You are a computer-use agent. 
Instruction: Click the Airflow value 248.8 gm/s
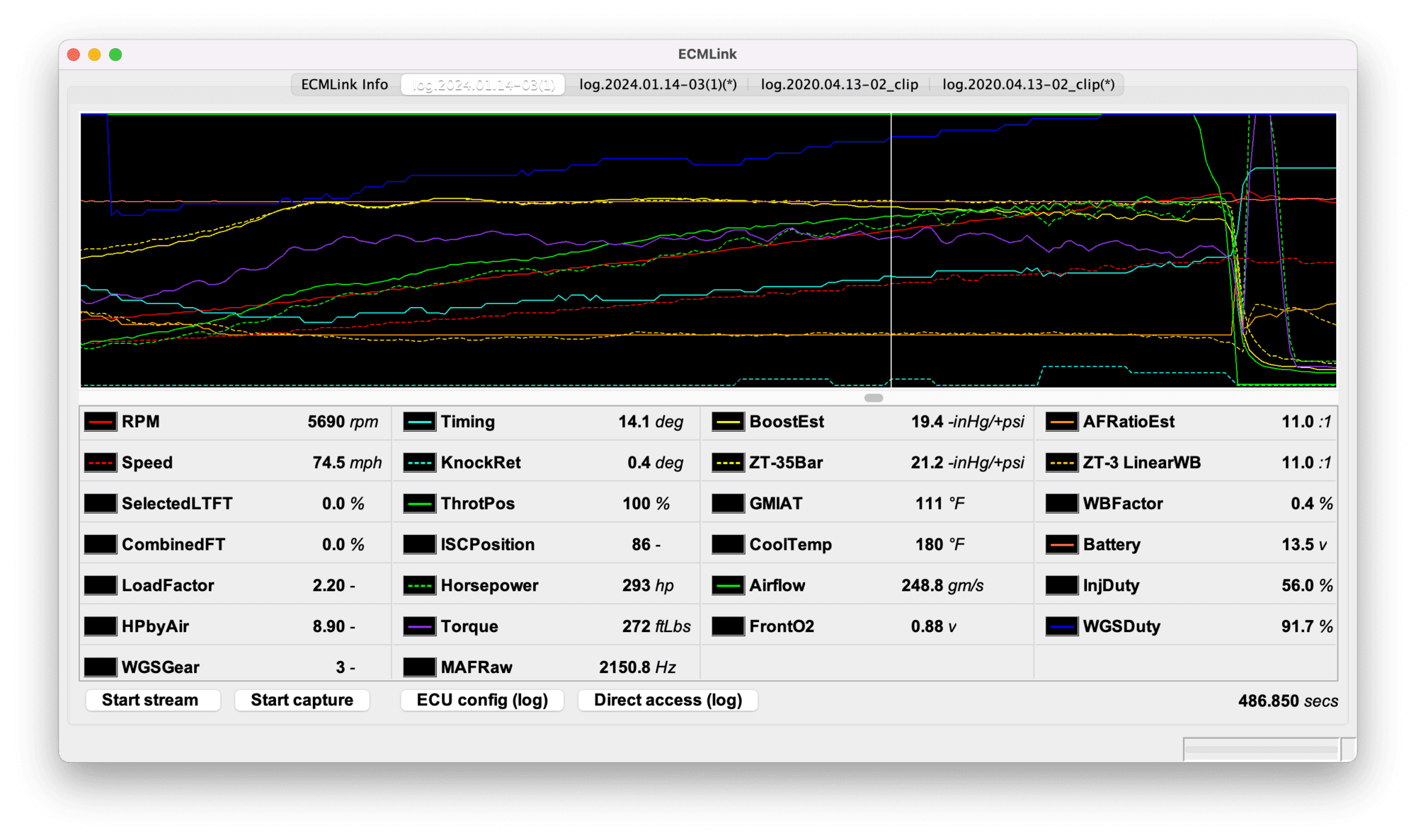tap(942, 586)
